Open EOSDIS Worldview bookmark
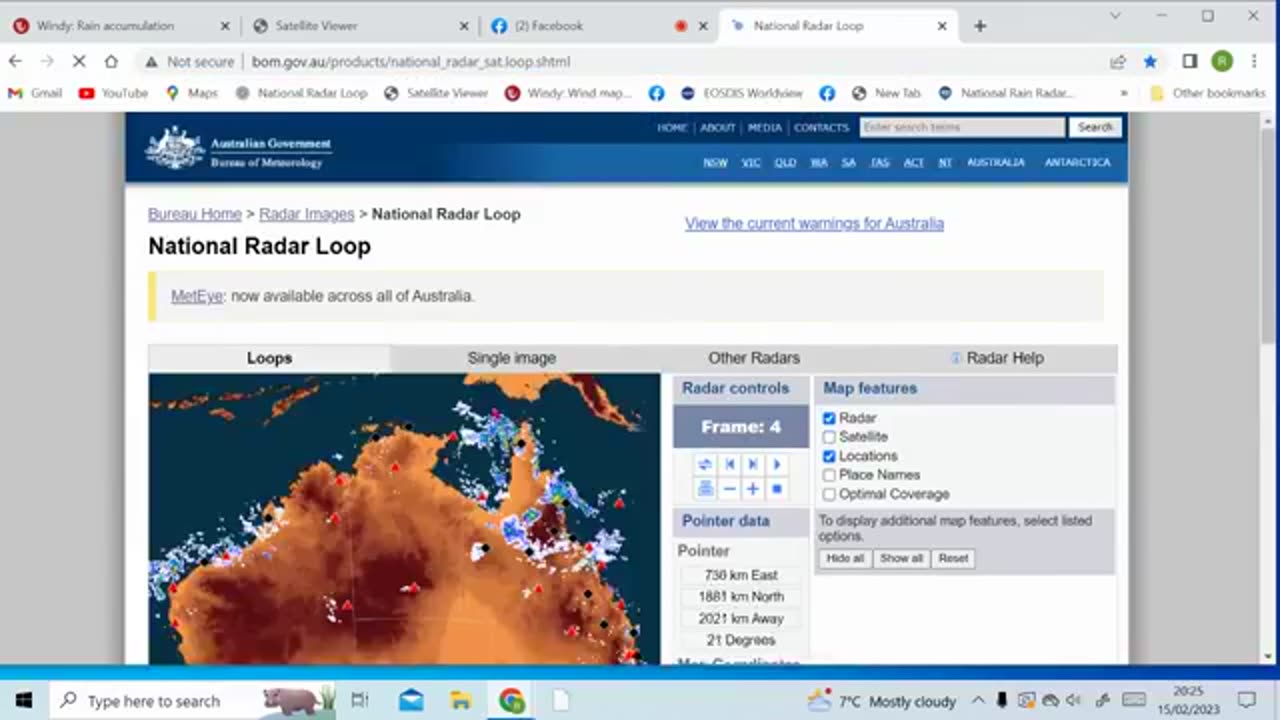This screenshot has width=1280, height=720. pos(741,93)
